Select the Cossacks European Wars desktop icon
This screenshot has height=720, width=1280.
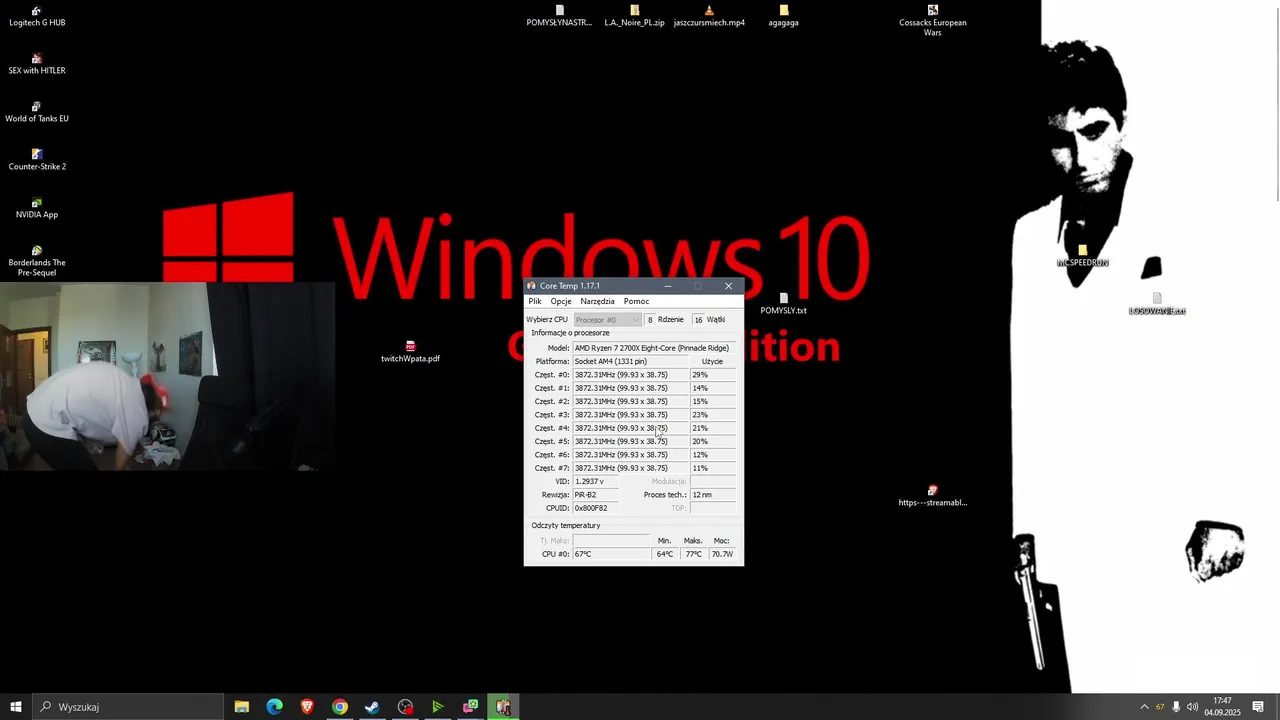[933, 21]
